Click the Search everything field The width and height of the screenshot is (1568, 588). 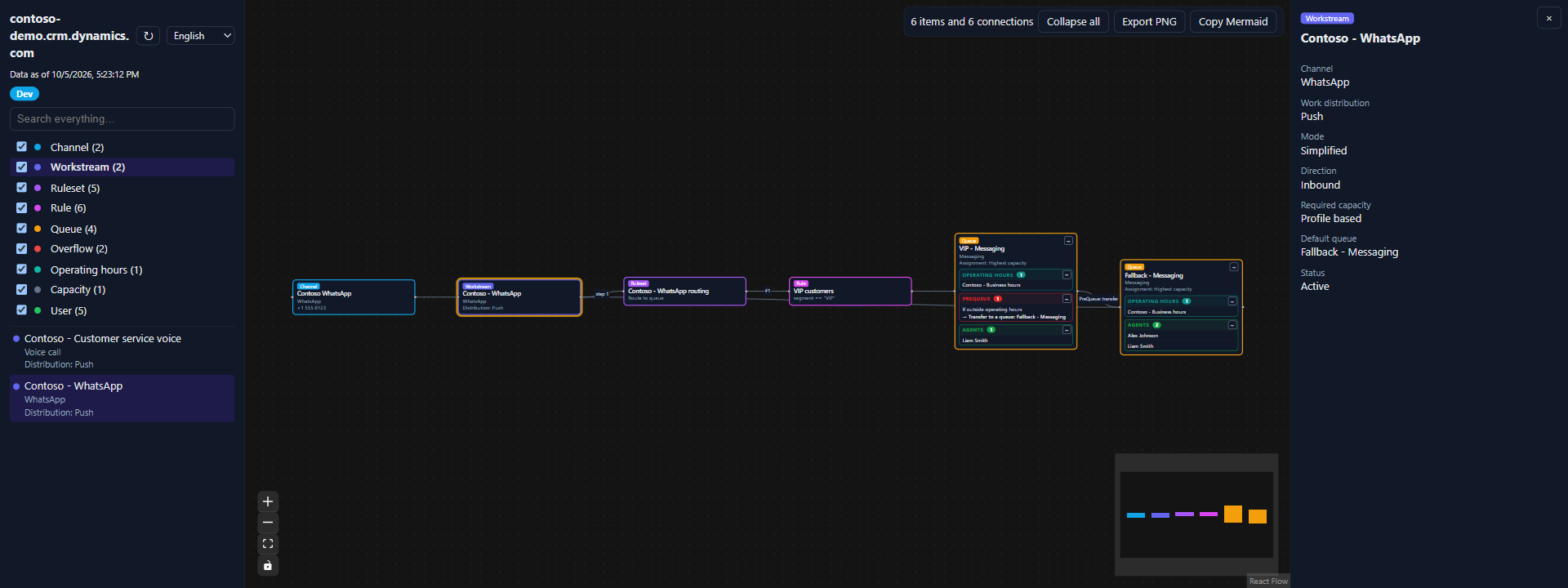[x=122, y=118]
